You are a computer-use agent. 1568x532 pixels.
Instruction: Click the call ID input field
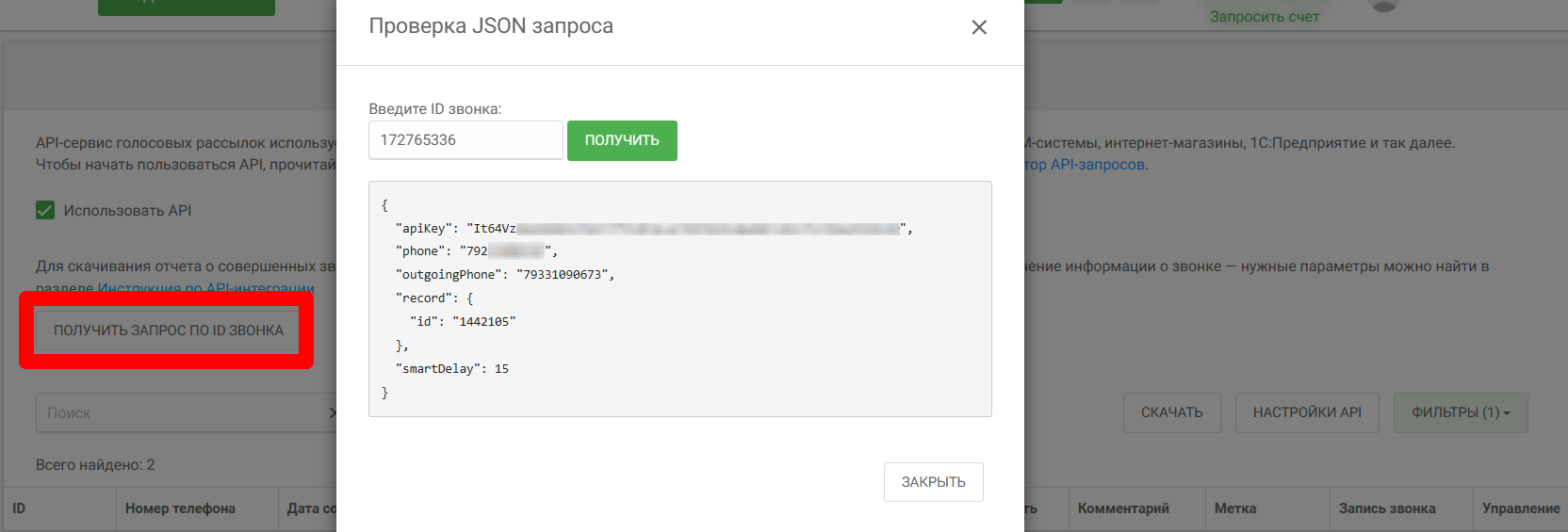(465, 140)
